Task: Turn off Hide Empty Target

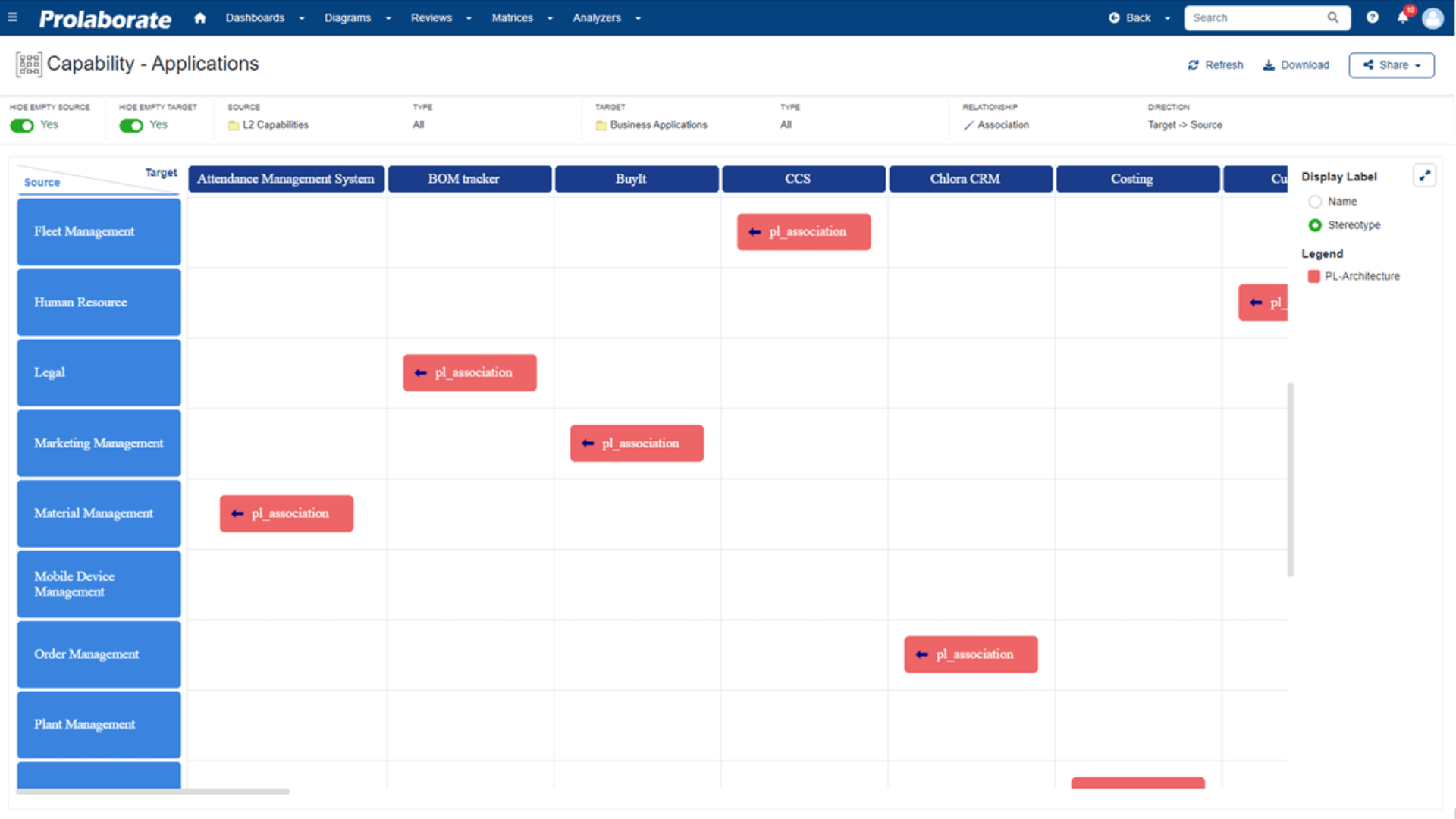Action: click(130, 126)
